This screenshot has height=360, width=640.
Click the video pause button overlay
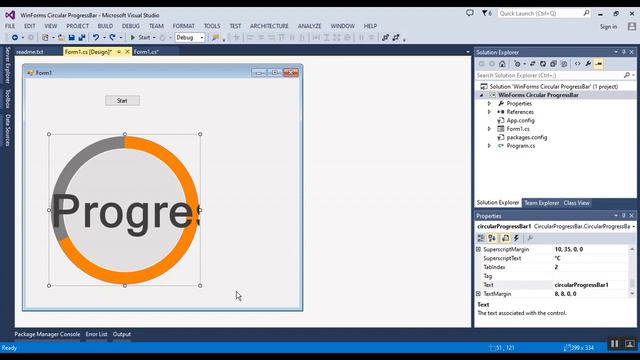click(x=614, y=344)
